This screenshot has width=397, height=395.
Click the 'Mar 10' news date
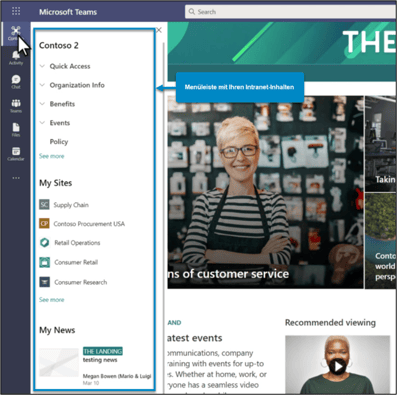[91, 383]
